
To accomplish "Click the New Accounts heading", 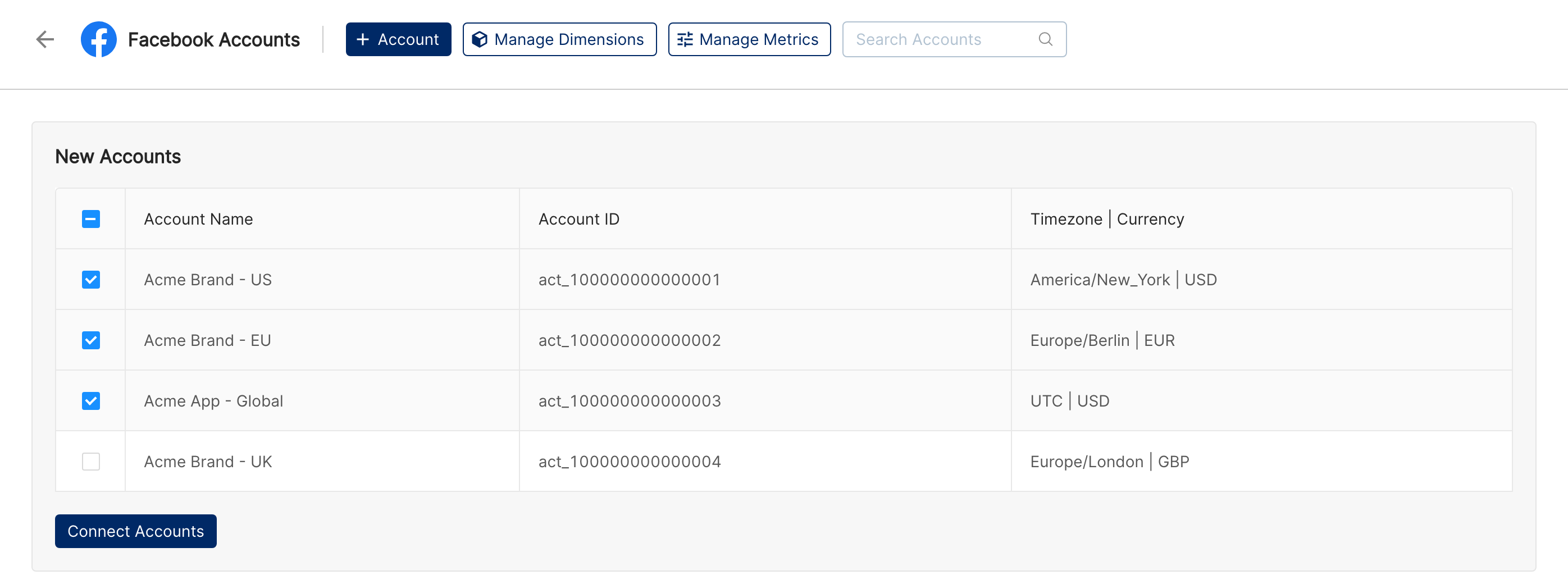I will pyautogui.click(x=118, y=156).
